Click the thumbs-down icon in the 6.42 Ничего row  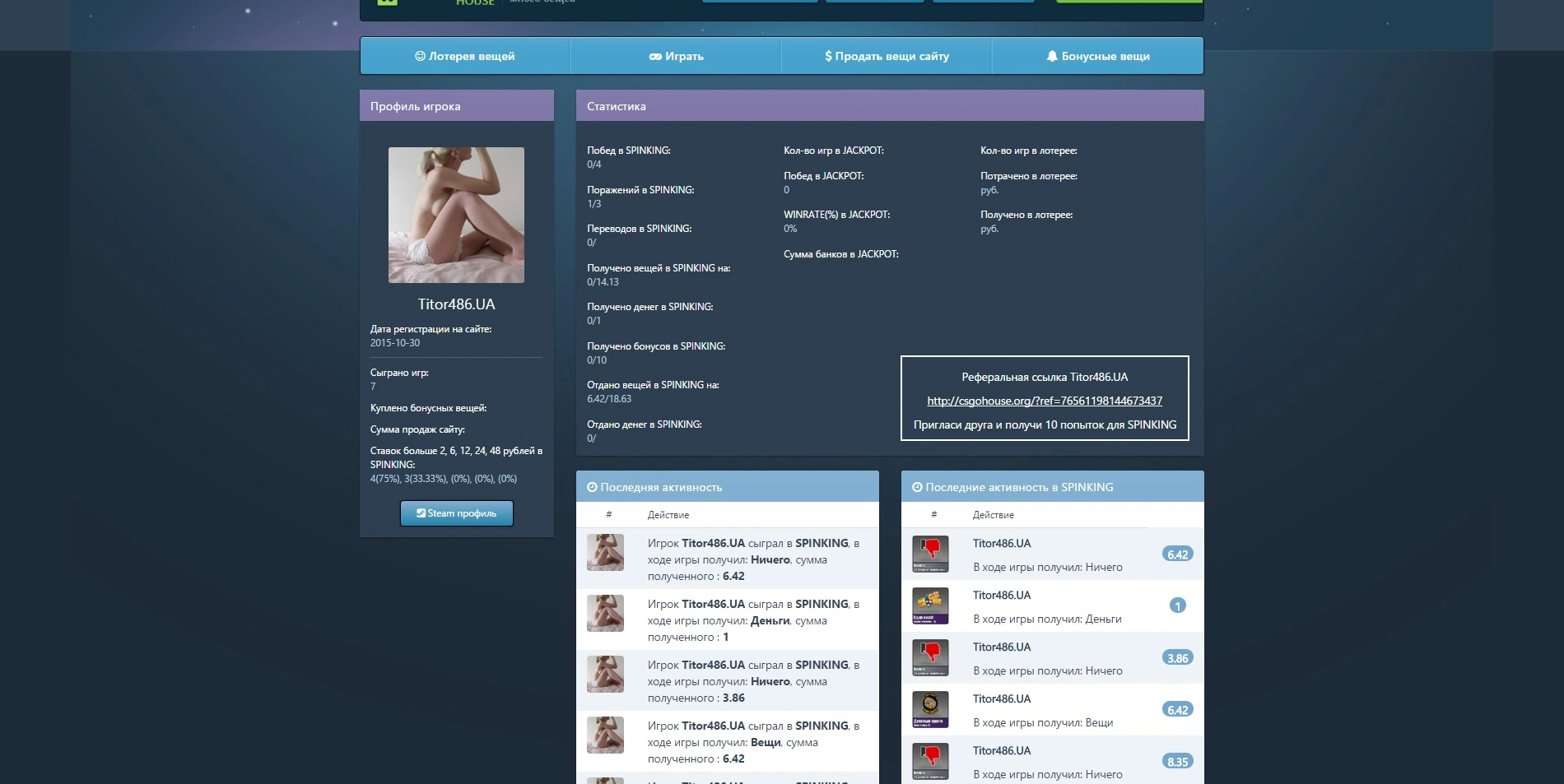[930, 554]
